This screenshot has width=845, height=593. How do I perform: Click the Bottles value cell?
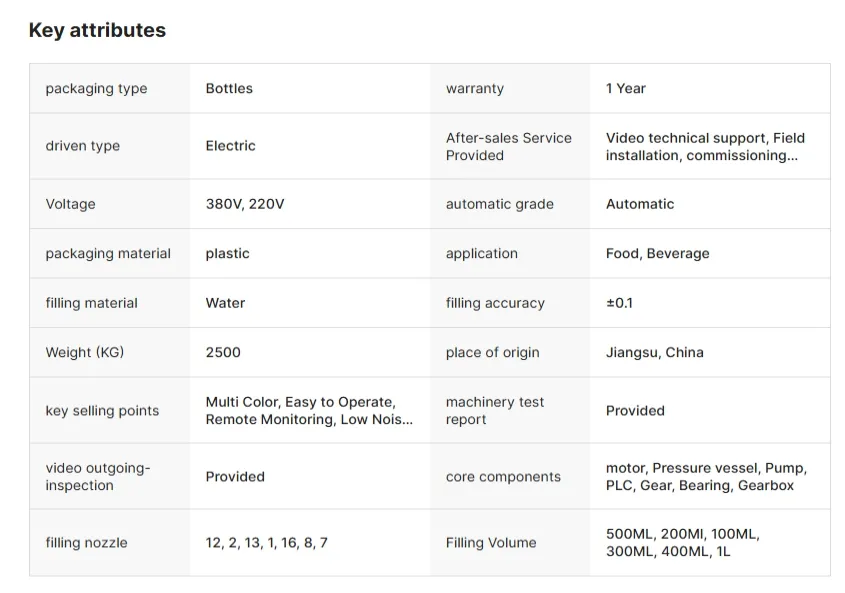point(229,88)
